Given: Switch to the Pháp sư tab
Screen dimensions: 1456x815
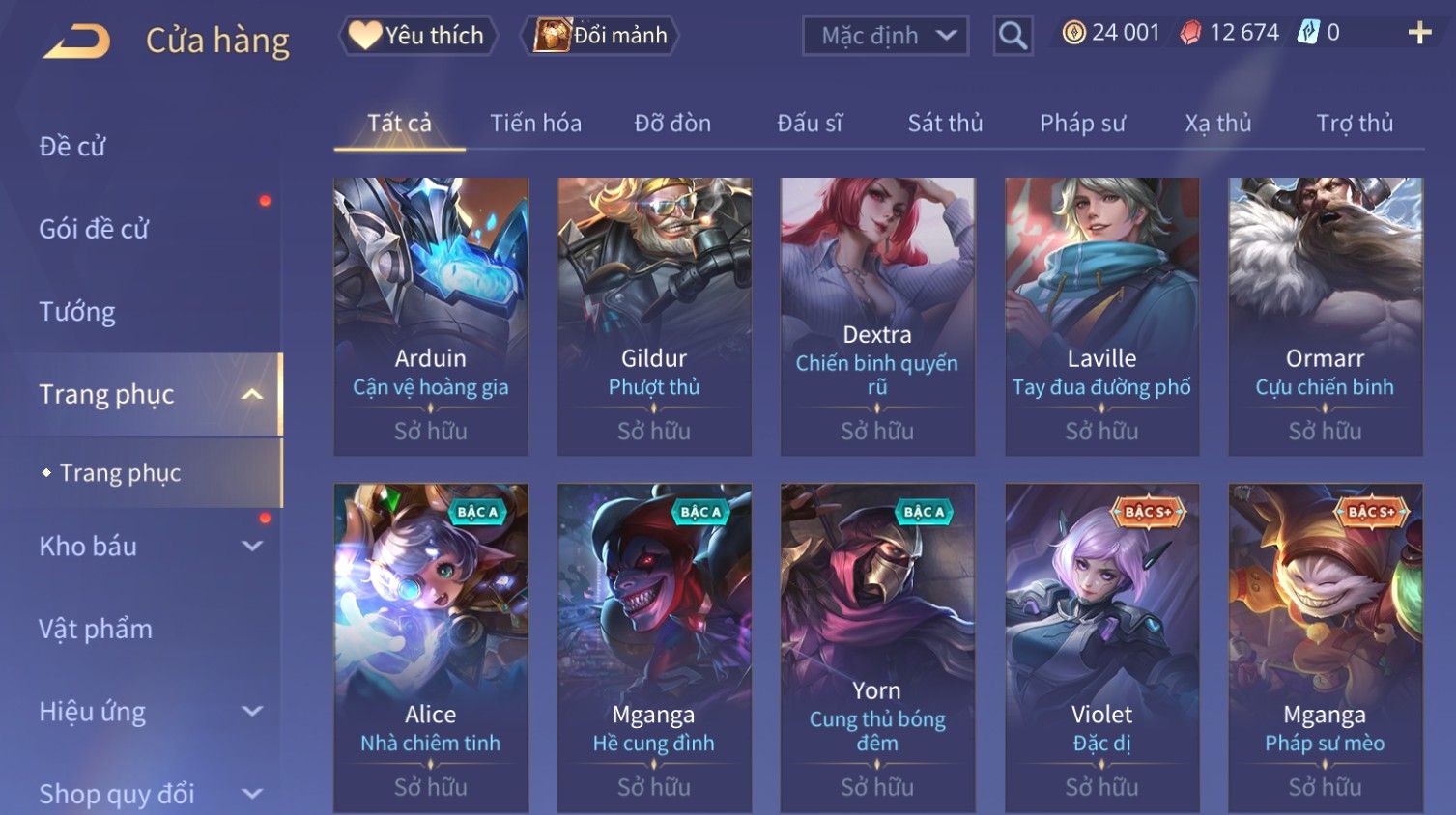Looking at the screenshot, I should (1082, 123).
